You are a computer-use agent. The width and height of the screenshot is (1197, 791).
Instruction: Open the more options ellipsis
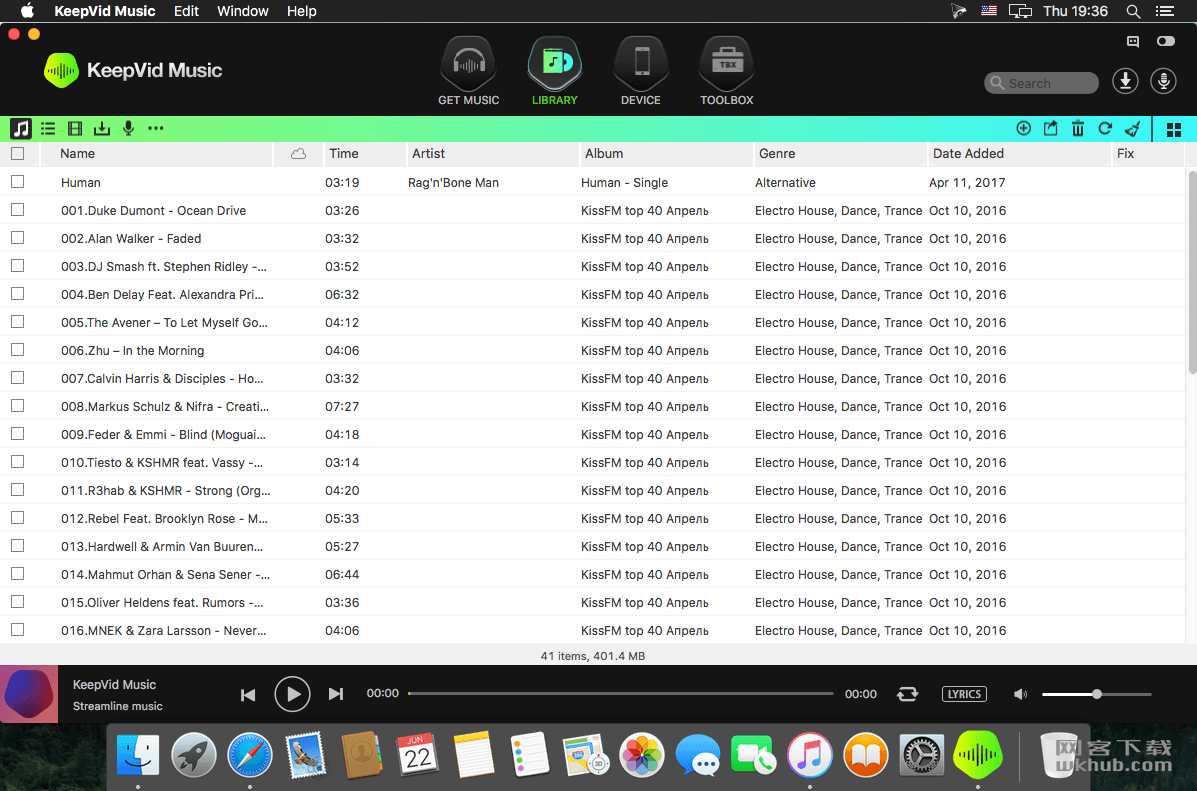click(156, 128)
